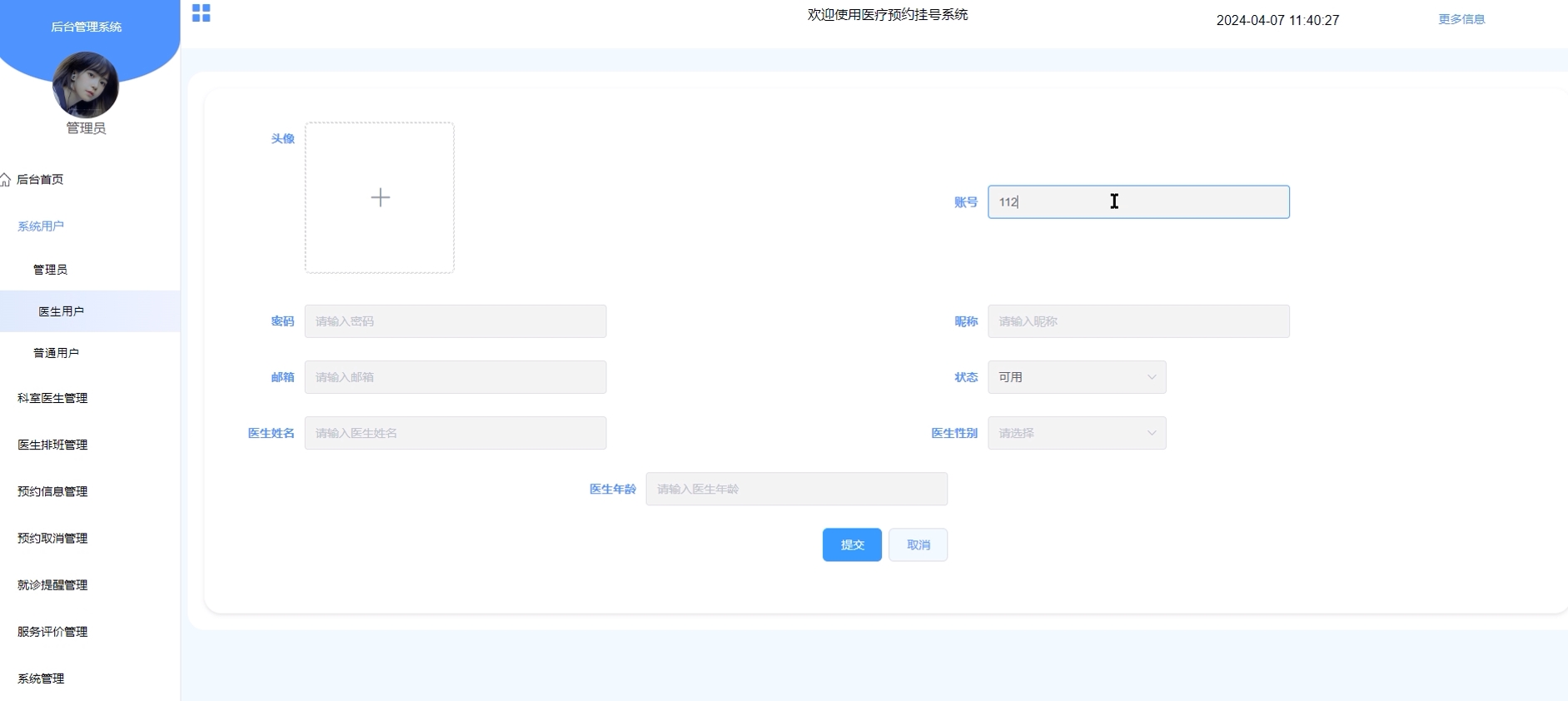This screenshot has height=701, width=1568.
Task: Click the administrator avatar picture
Action: (x=86, y=84)
